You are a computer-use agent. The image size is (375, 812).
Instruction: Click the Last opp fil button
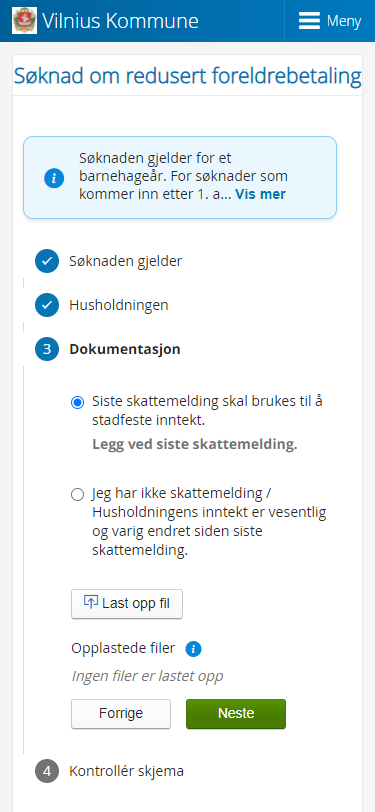coord(127,603)
